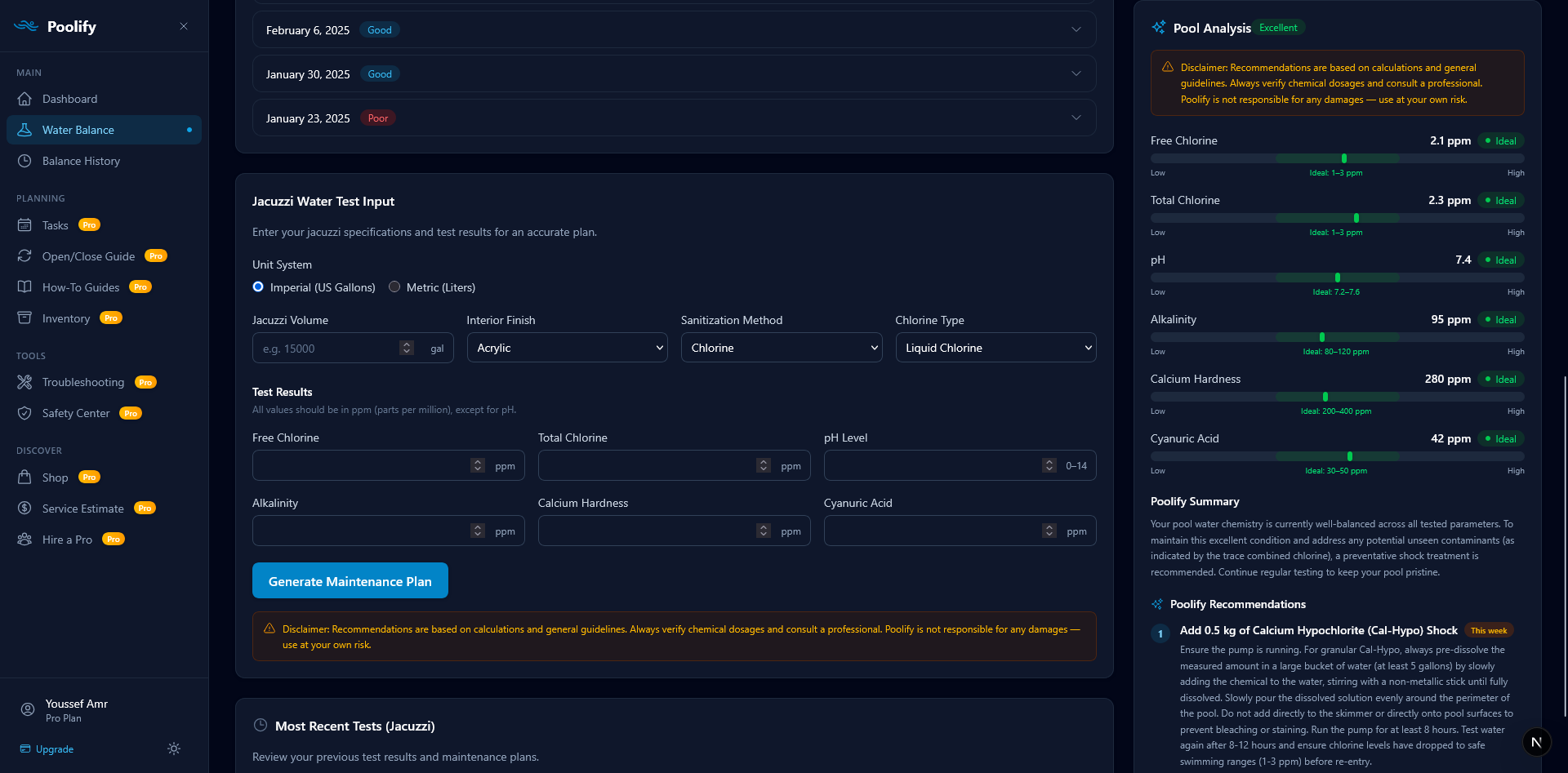Close the sidebar with the X icon
Screen dimensions: 1568x773
[x=184, y=26]
